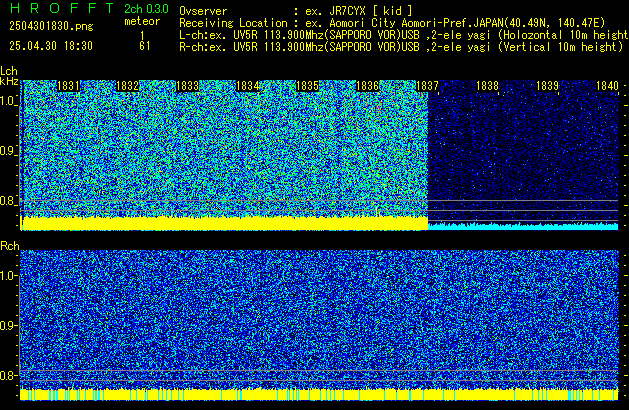Click the HROFFT title text
Image resolution: width=629 pixels, height=410 pixels.
63,8
